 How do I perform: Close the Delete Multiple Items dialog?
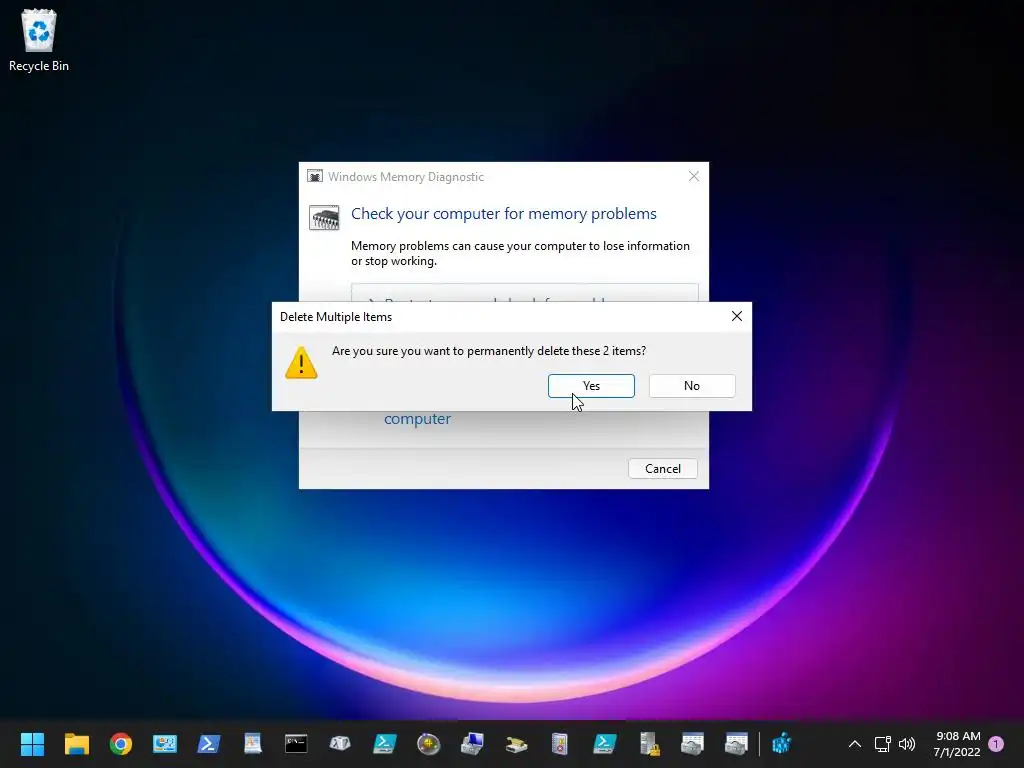[x=737, y=316]
